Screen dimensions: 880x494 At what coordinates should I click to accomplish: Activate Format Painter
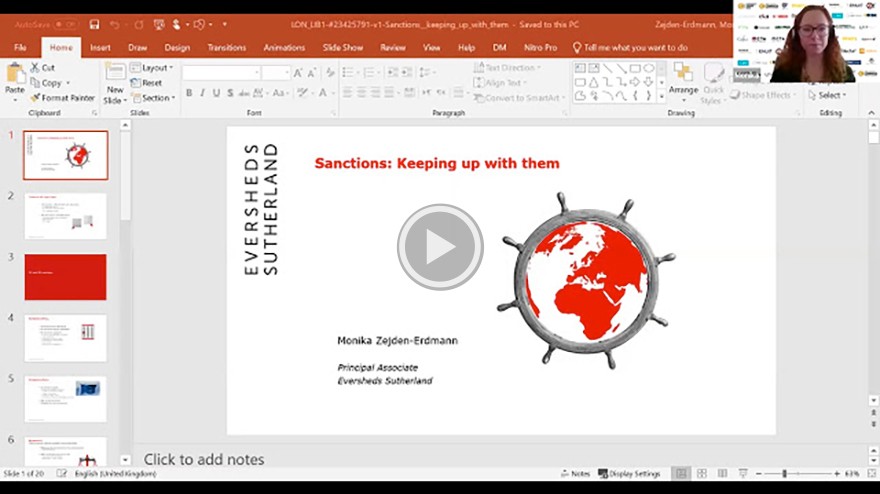coord(62,98)
